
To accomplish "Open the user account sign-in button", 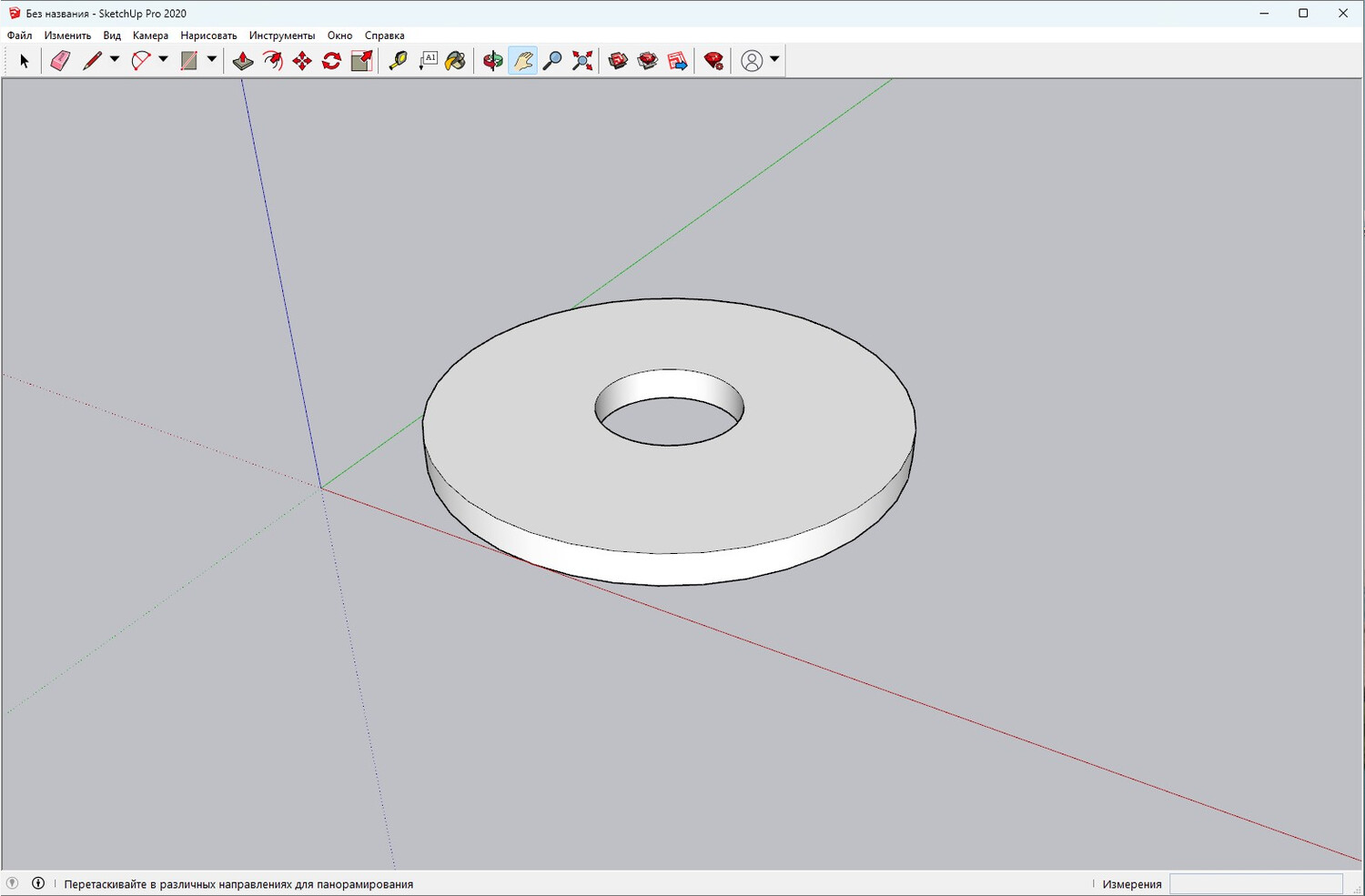I will click(x=752, y=61).
